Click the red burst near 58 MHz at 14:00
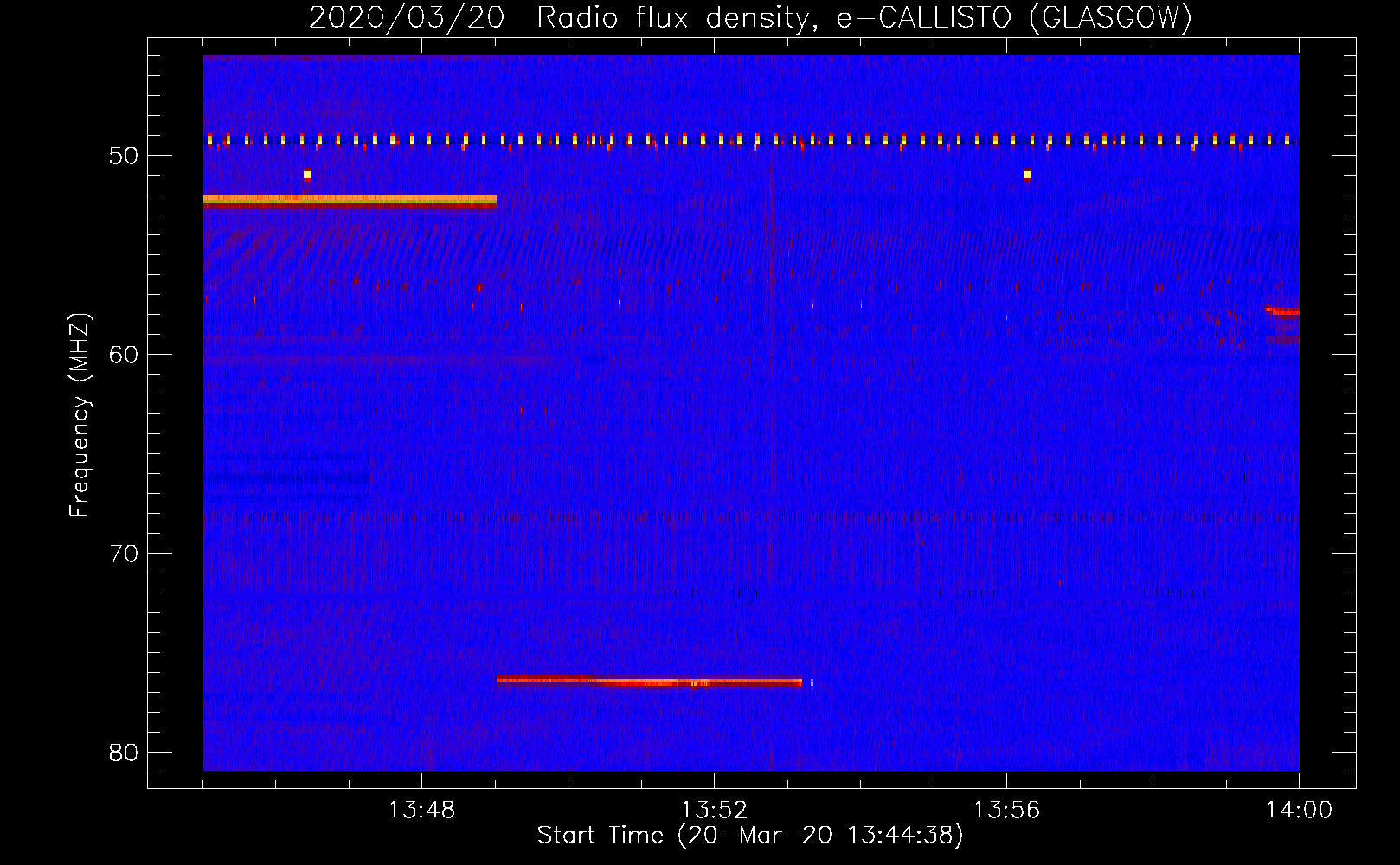Screen dimensions: 1400x865 click(1282, 311)
